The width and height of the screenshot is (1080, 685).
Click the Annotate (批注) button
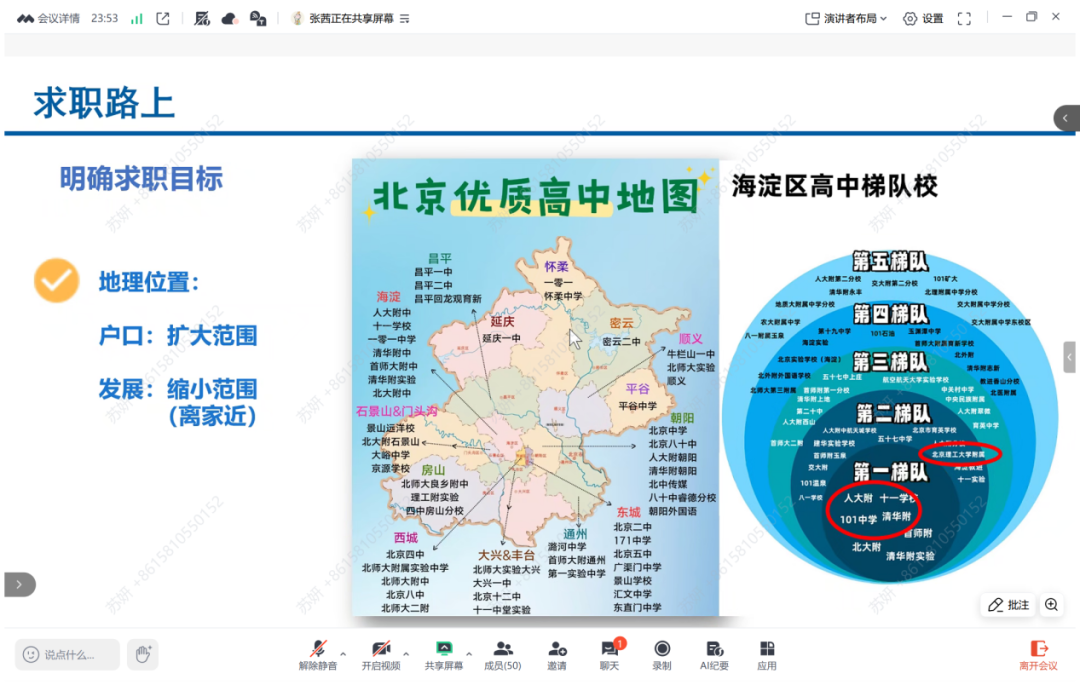pos(1008,605)
